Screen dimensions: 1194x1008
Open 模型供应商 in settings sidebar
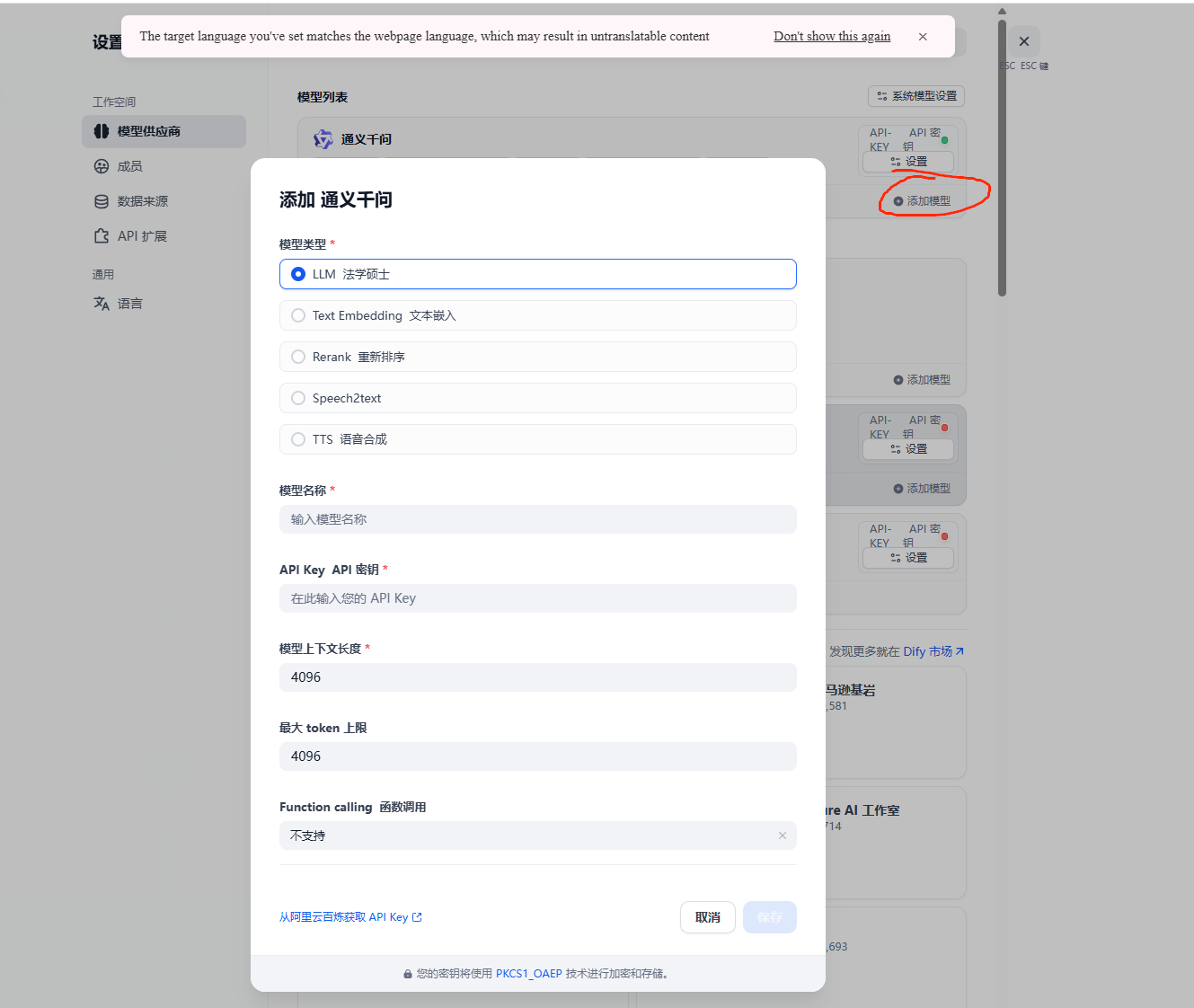(164, 131)
